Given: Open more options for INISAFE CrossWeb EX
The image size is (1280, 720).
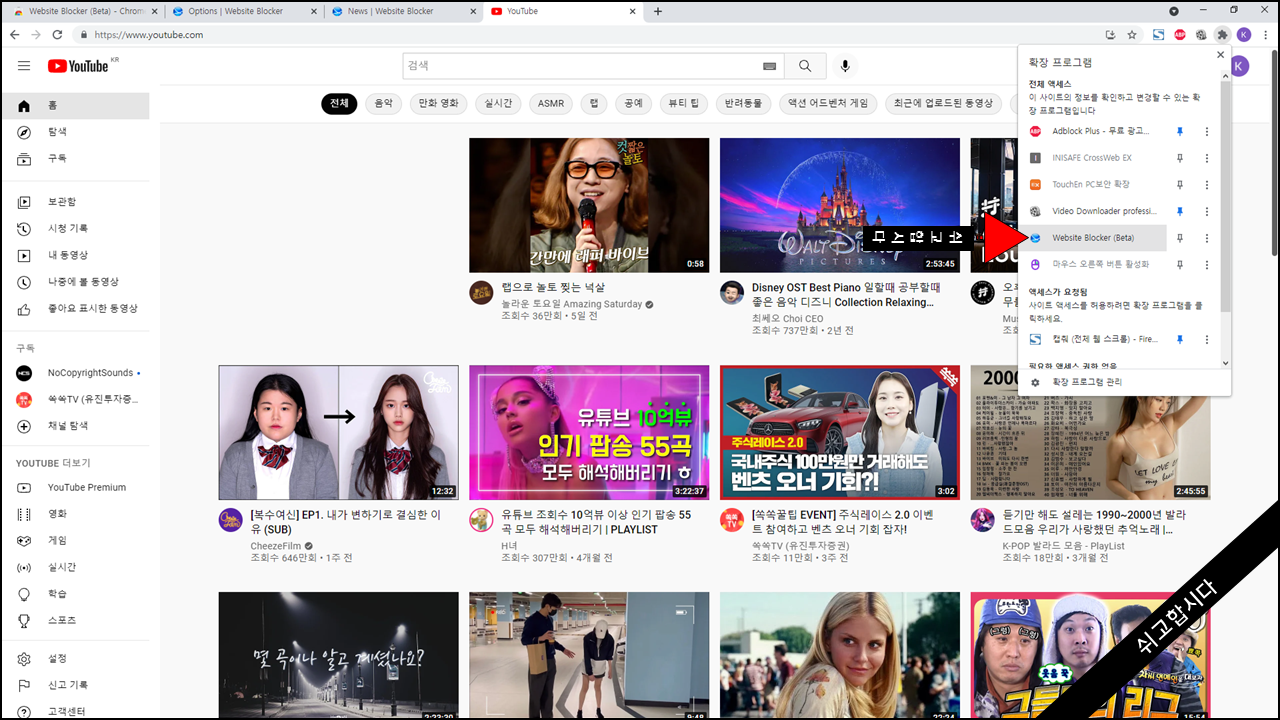Looking at the screenshot, I should coord(1207,158).
